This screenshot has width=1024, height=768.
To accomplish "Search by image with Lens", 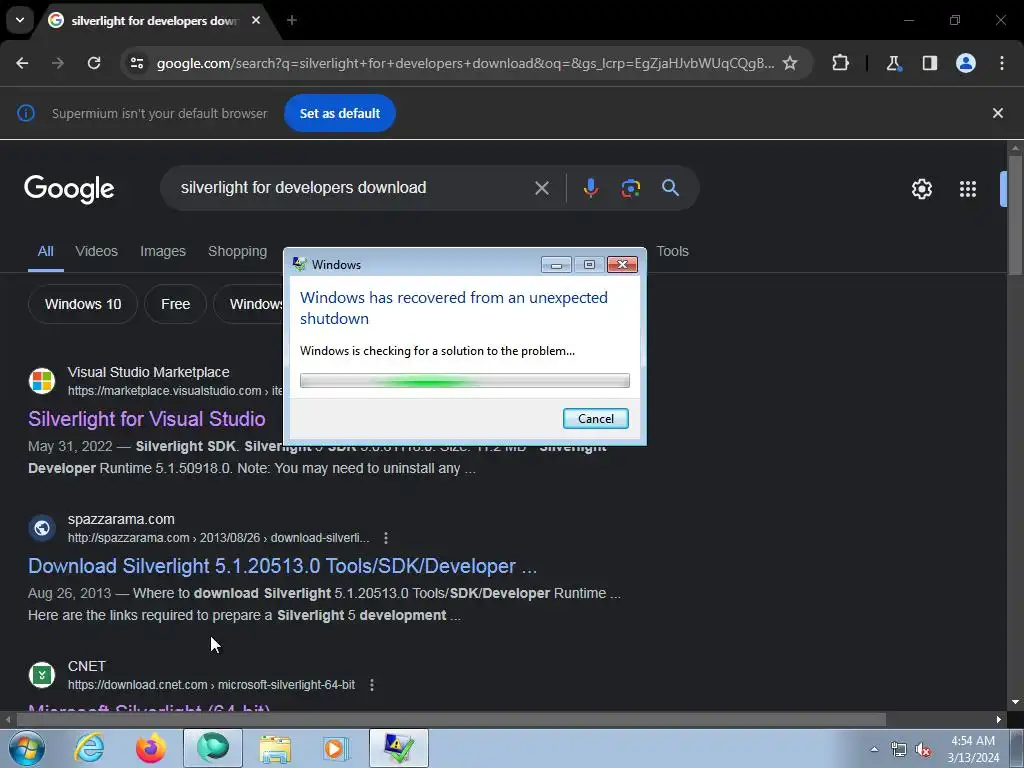I will tap(630, 188).
